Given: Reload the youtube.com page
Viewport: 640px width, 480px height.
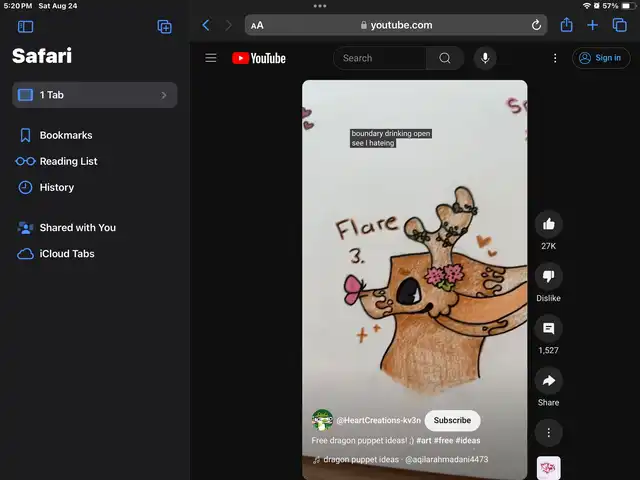Looking at the screenshot, I should (537, 25).
